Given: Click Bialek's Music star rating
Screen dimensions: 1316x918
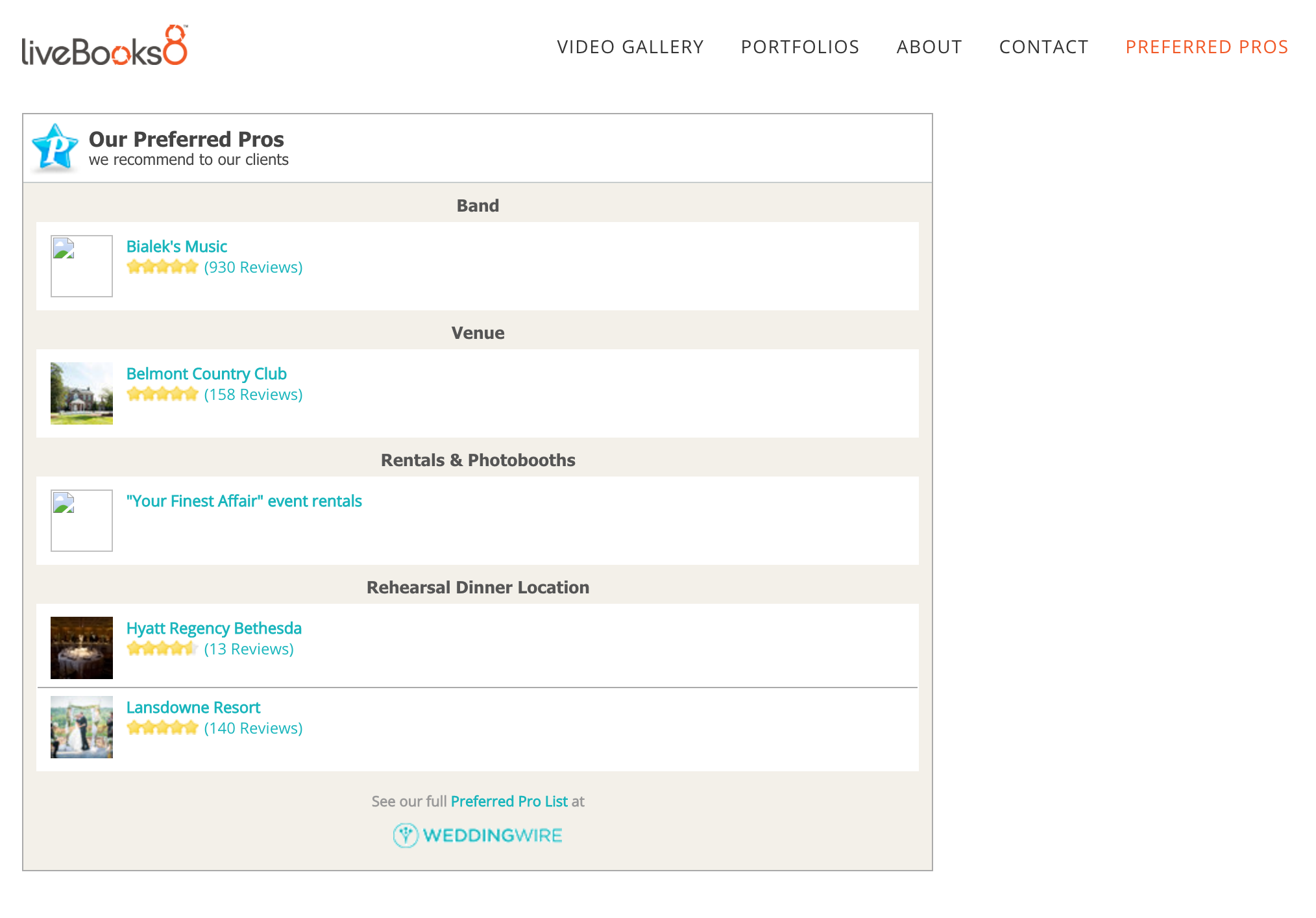Looking at the screenshot, I should (162, 267).
